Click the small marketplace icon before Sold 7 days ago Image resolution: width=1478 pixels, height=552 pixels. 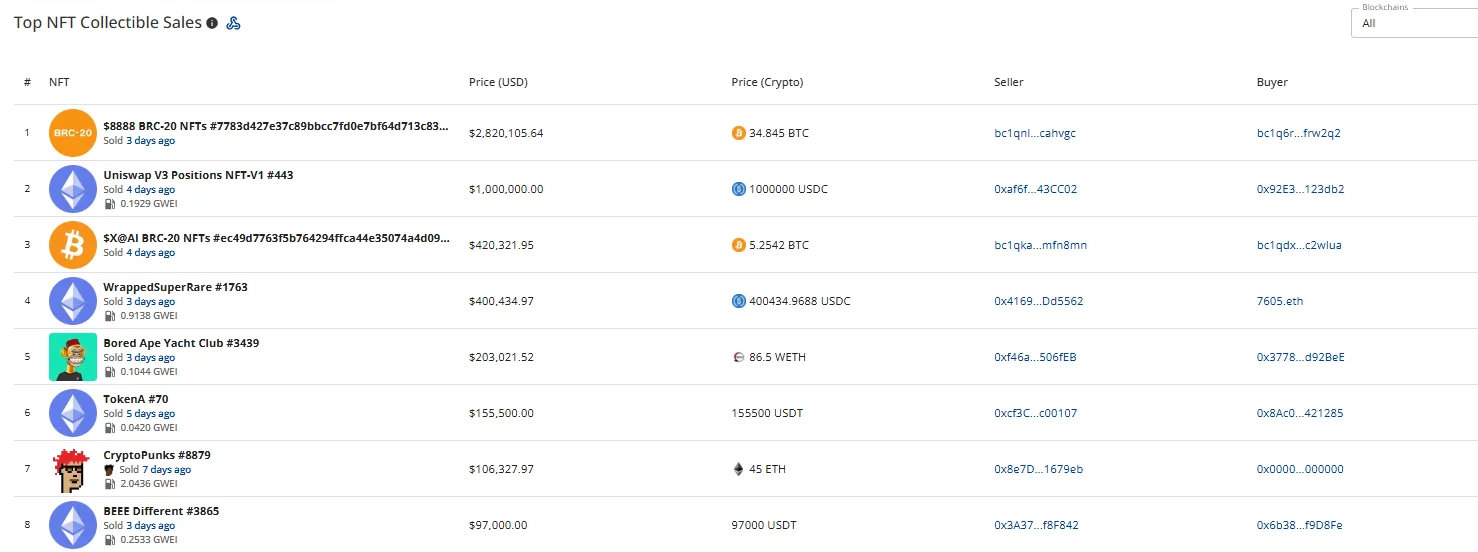click(109, 469)
